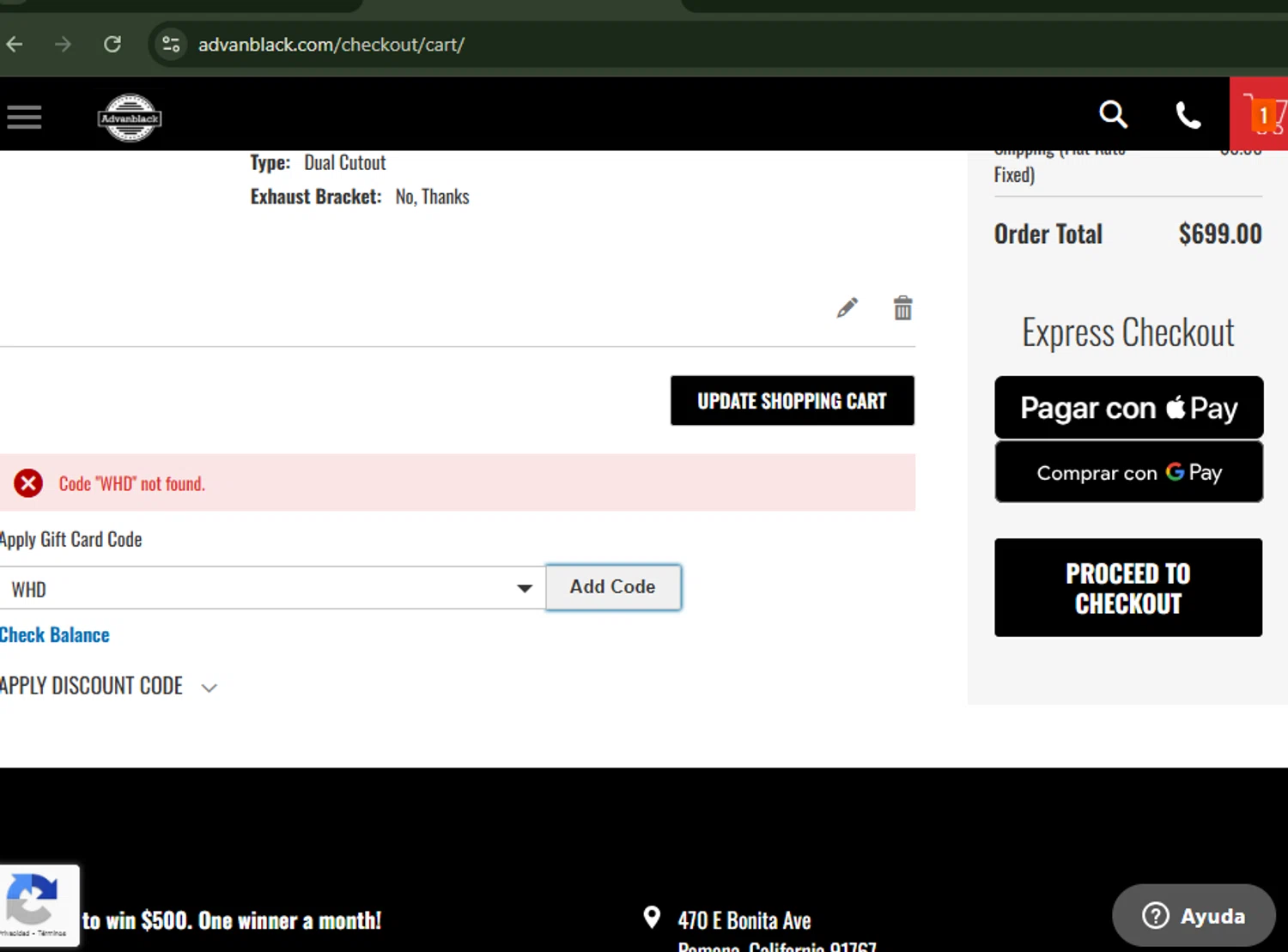Pay with the Google Pay button

pos(1128,472)
